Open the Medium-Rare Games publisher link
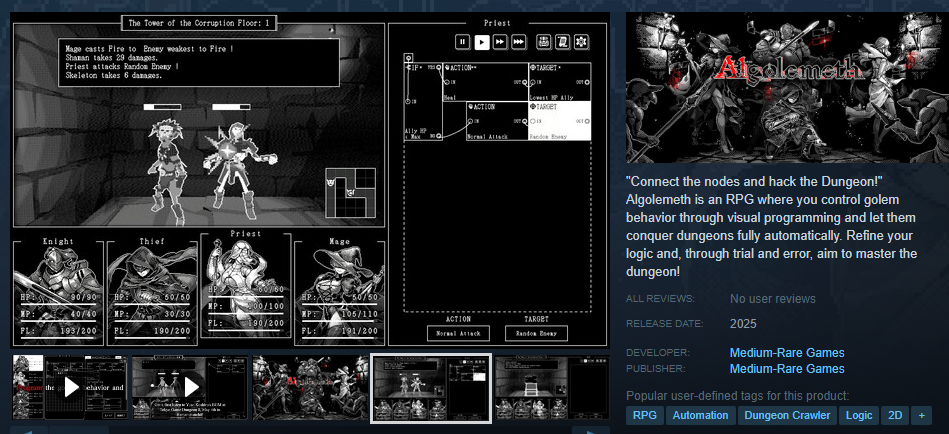 coord(787,369)
